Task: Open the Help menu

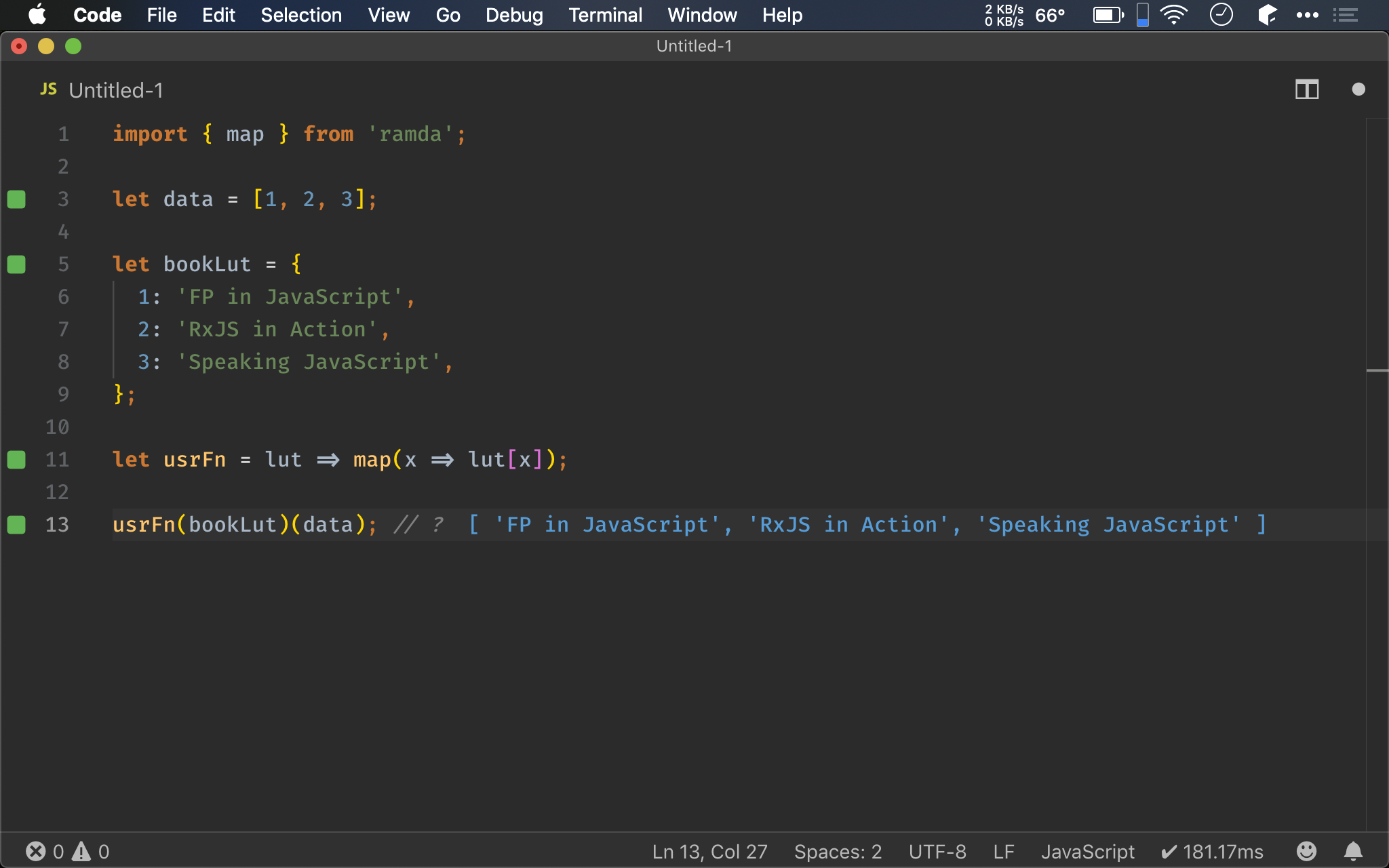Action: click(x=782, y=15)
